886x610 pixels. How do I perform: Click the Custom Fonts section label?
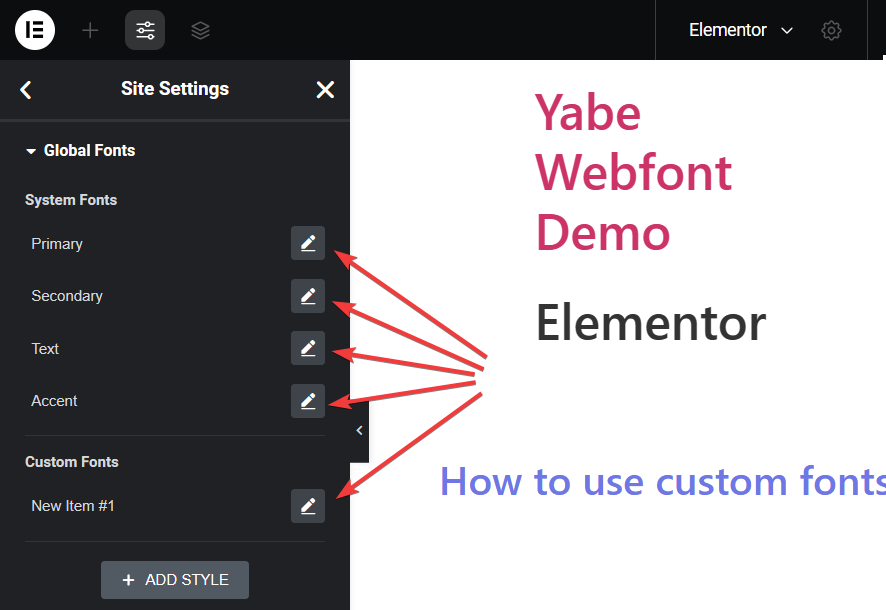click(x=72, y=462)
